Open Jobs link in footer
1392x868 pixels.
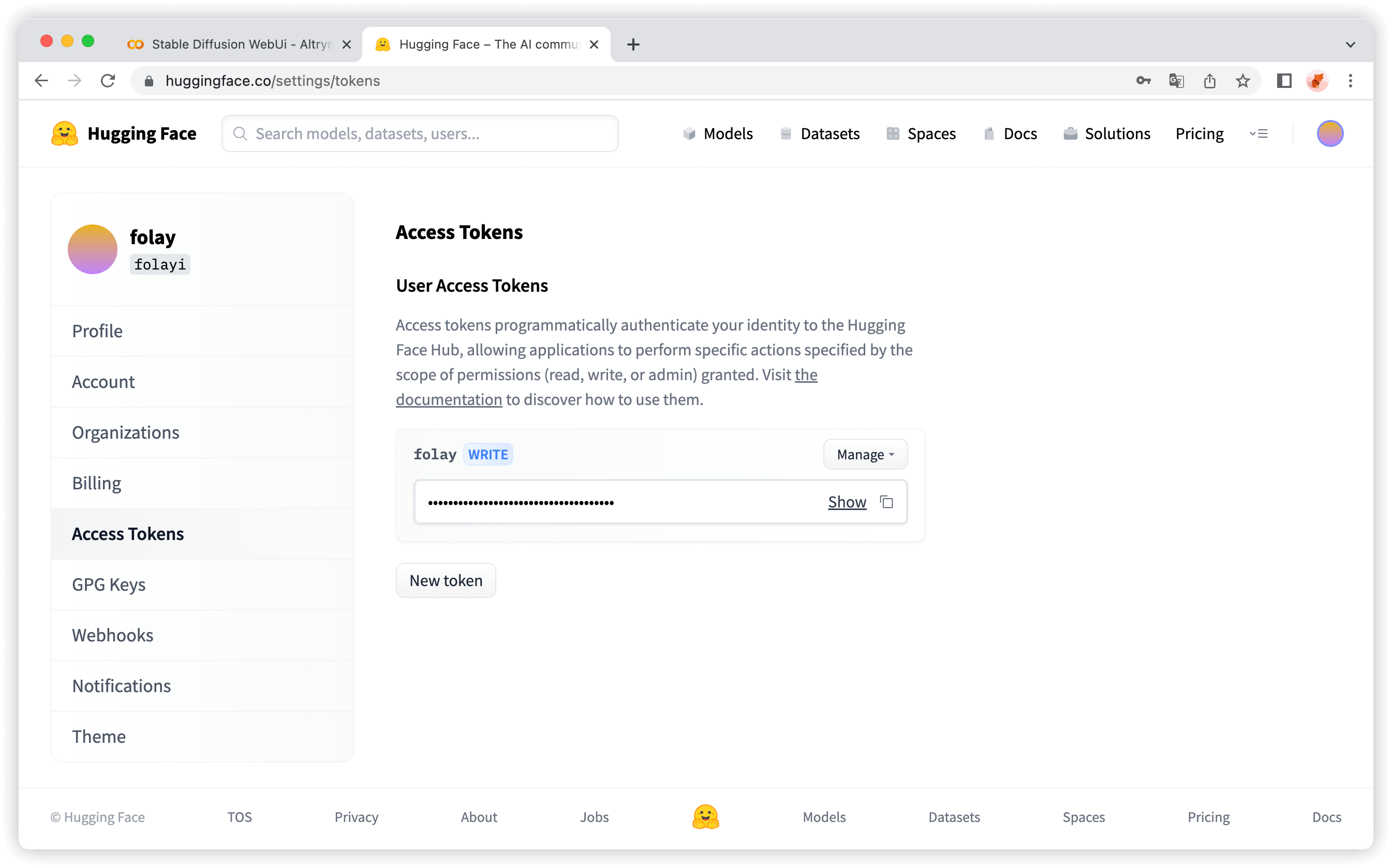pos(594,817)
